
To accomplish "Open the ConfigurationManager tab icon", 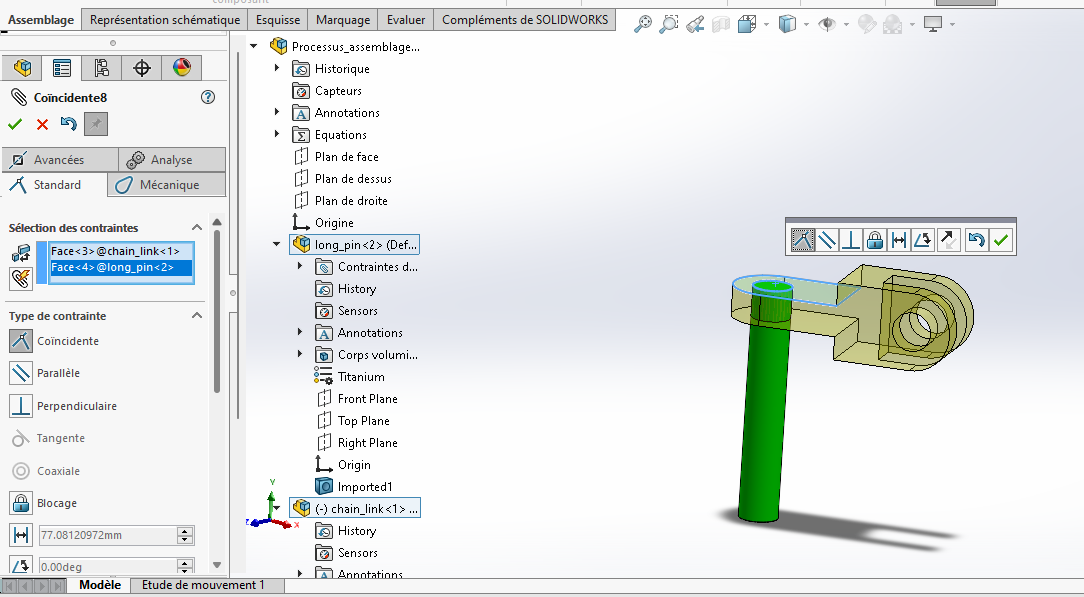I will (101, 68).
